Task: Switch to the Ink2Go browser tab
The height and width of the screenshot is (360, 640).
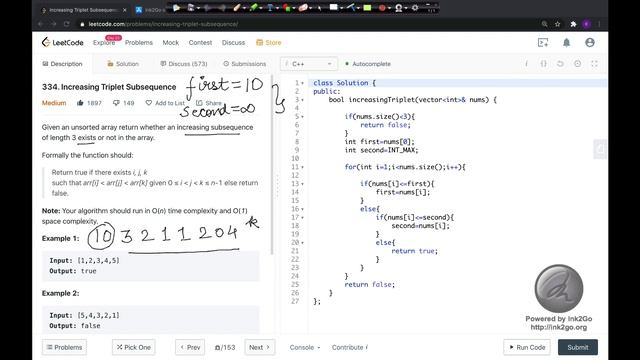Action: pos(150,10)
